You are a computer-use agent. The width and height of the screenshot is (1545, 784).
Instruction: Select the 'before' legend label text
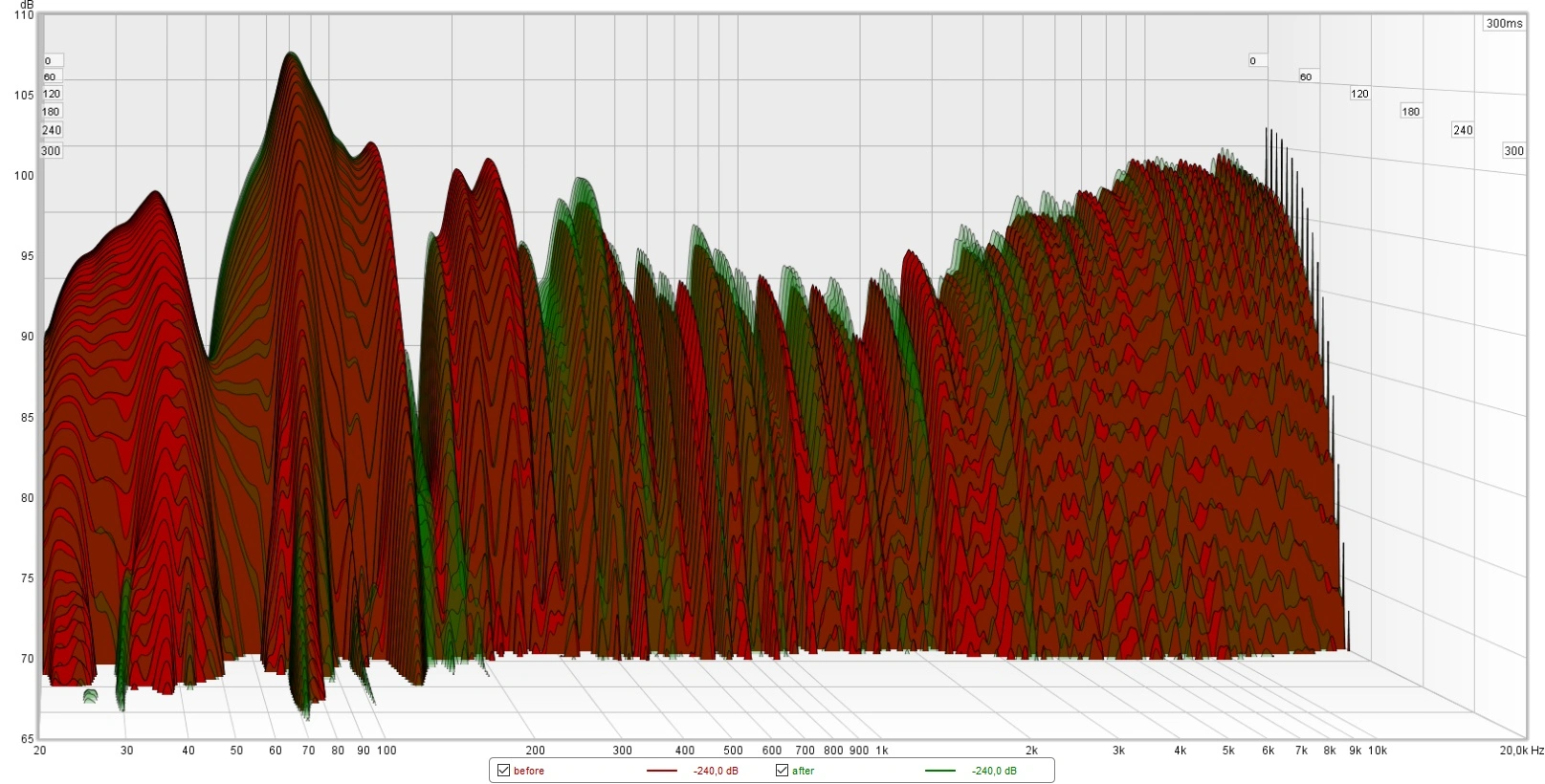click(528, 771)
